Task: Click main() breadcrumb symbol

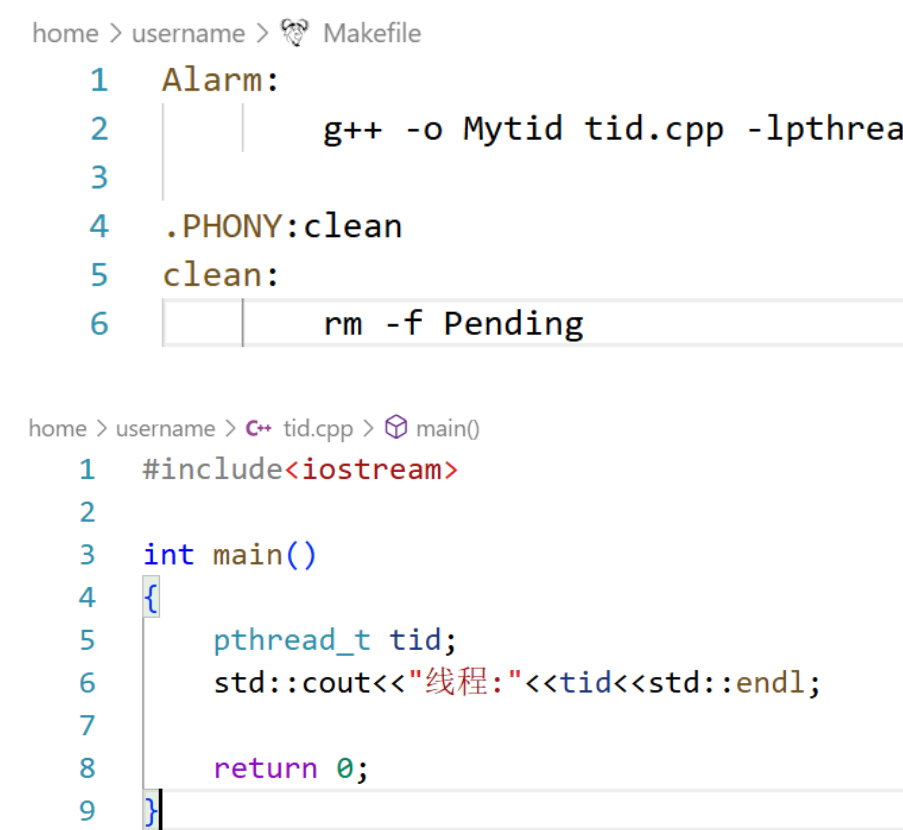Action: 448,429
